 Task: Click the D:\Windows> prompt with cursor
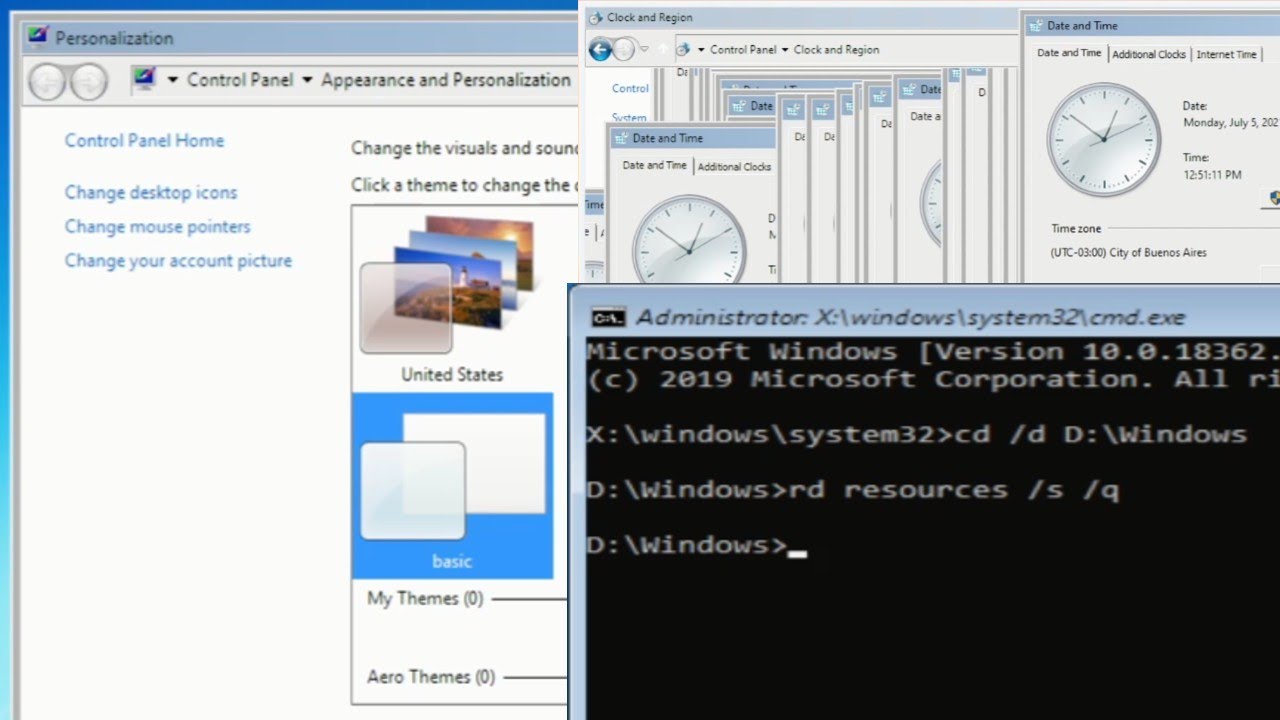(696, 546)
